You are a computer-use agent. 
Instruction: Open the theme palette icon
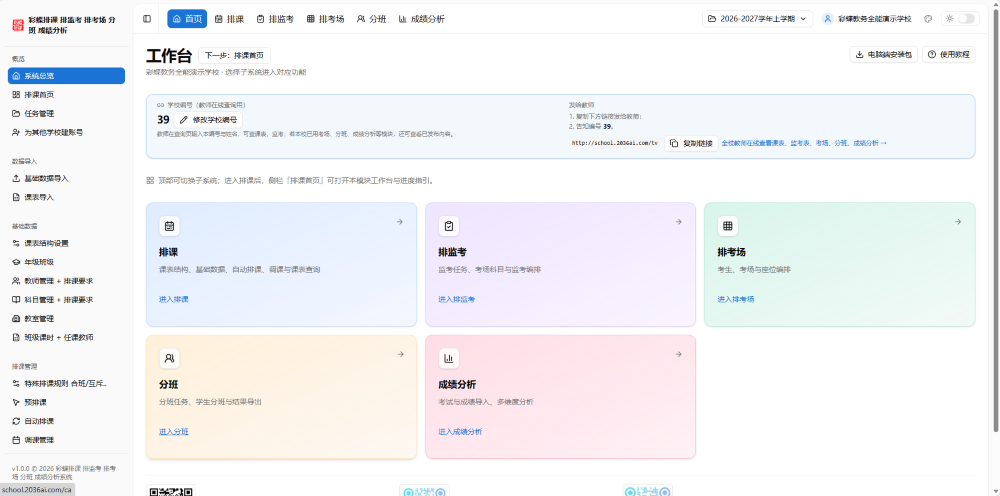coord(928,19)
